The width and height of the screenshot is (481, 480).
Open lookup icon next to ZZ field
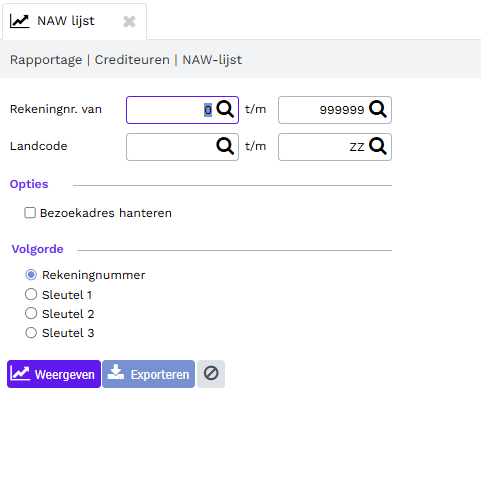378,146
